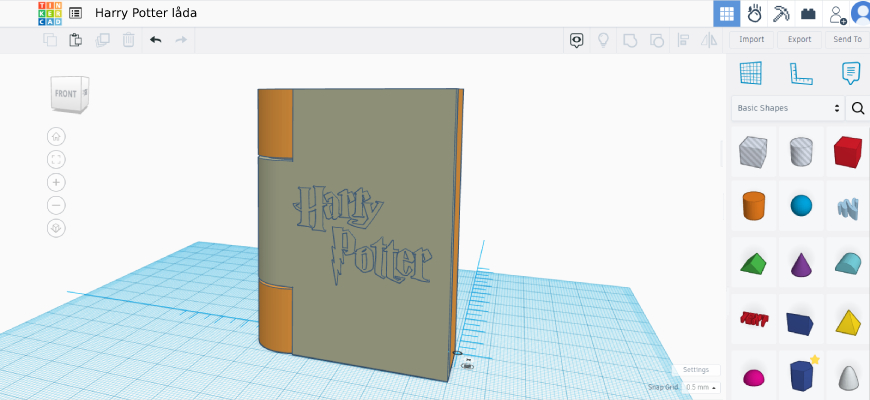This screenshot has height=400, width=870.
Task: Click the Align tool icon
Action: click(683, 40)
